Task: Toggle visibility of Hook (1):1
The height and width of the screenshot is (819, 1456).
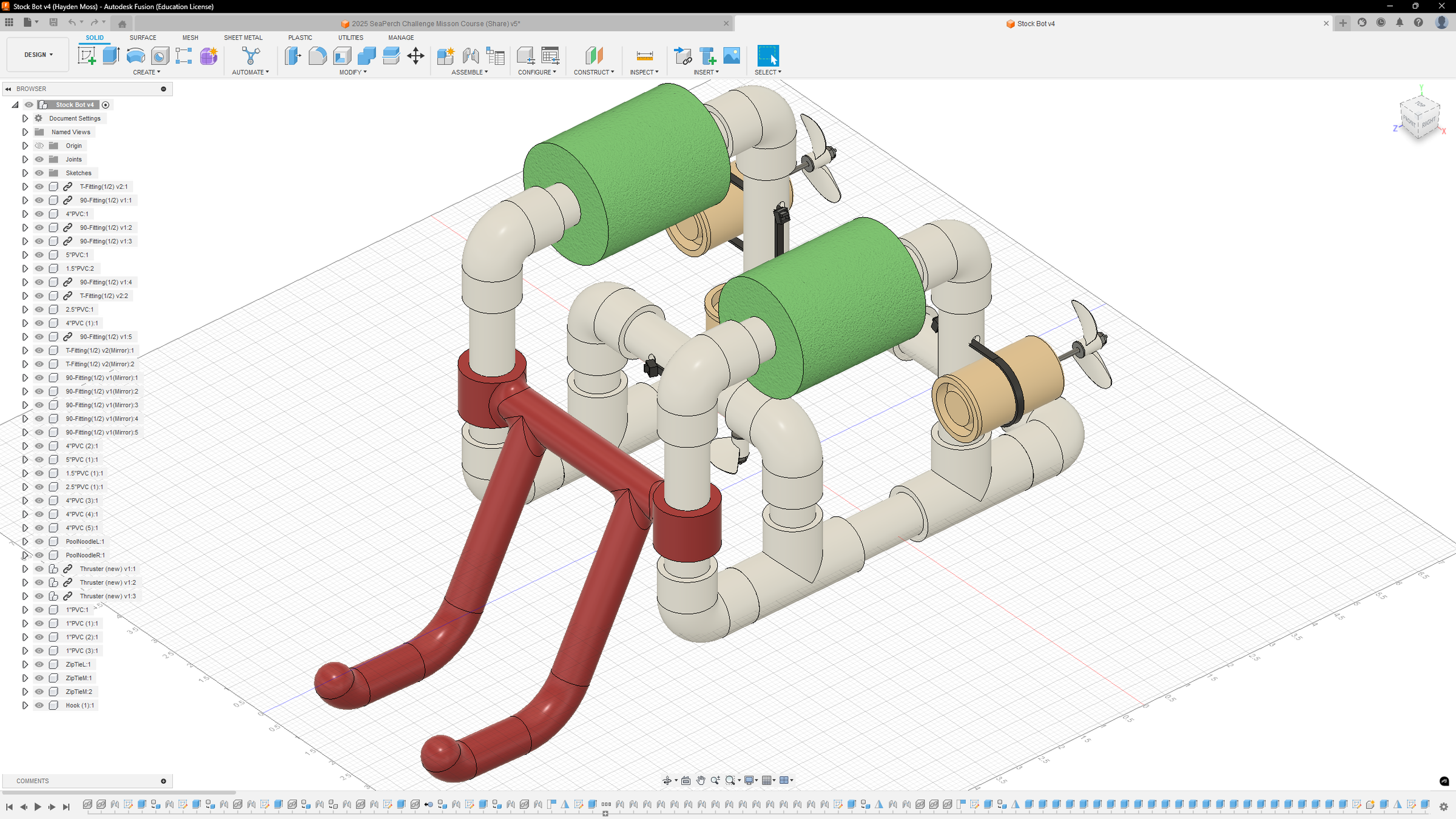Action: coord(39,706)
